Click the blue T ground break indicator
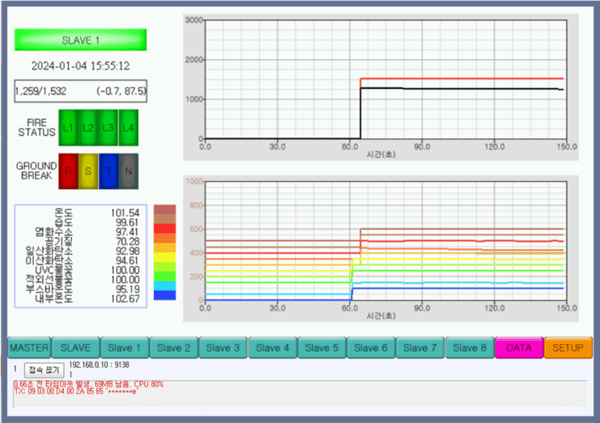 (108, 171)
